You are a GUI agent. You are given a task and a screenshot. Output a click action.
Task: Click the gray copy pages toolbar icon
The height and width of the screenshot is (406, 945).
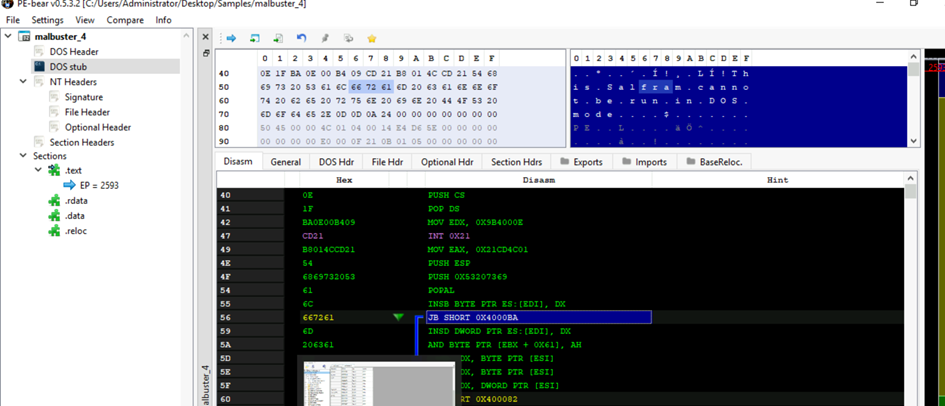pyautogui.click(x=348, y=38)
